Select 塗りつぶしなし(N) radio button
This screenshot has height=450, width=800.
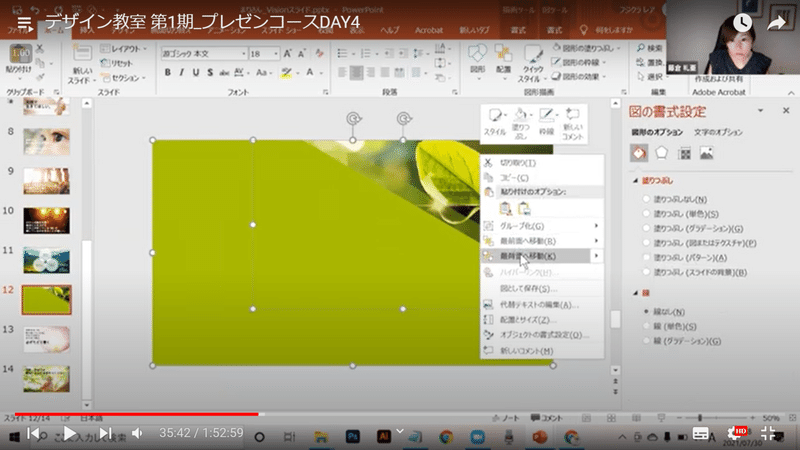click(646, 199)
